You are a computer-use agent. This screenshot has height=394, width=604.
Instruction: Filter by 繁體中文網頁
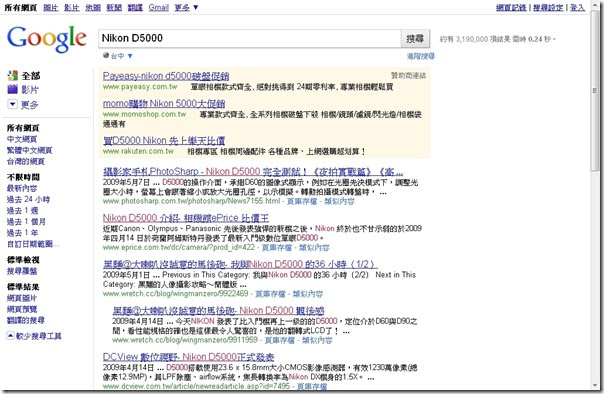[x=30, y=150]
